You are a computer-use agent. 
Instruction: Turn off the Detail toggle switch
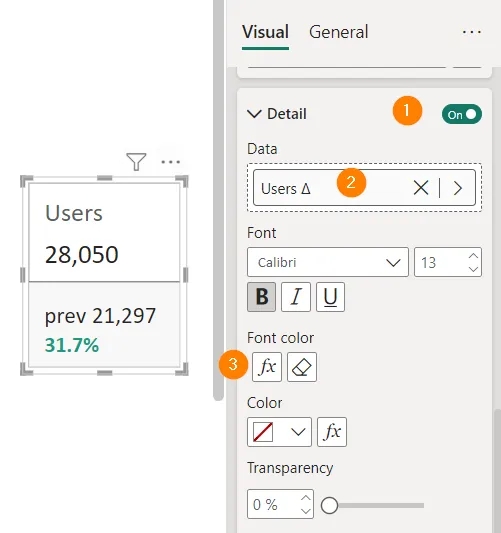pyautogui.click(x=462, y=114)
